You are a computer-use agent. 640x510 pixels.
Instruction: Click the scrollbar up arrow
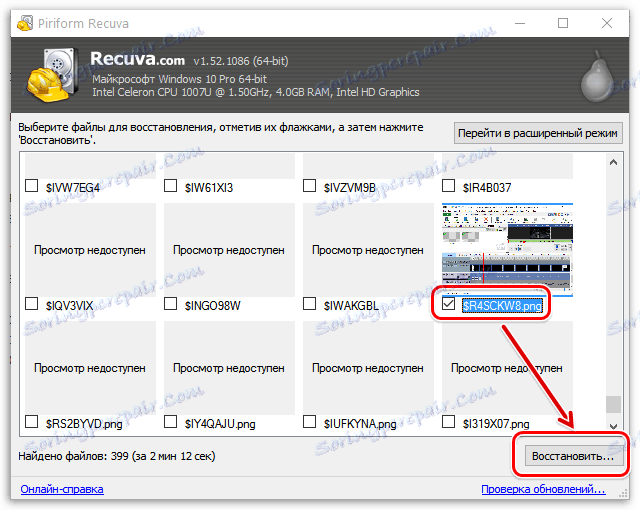pos(613,162)
